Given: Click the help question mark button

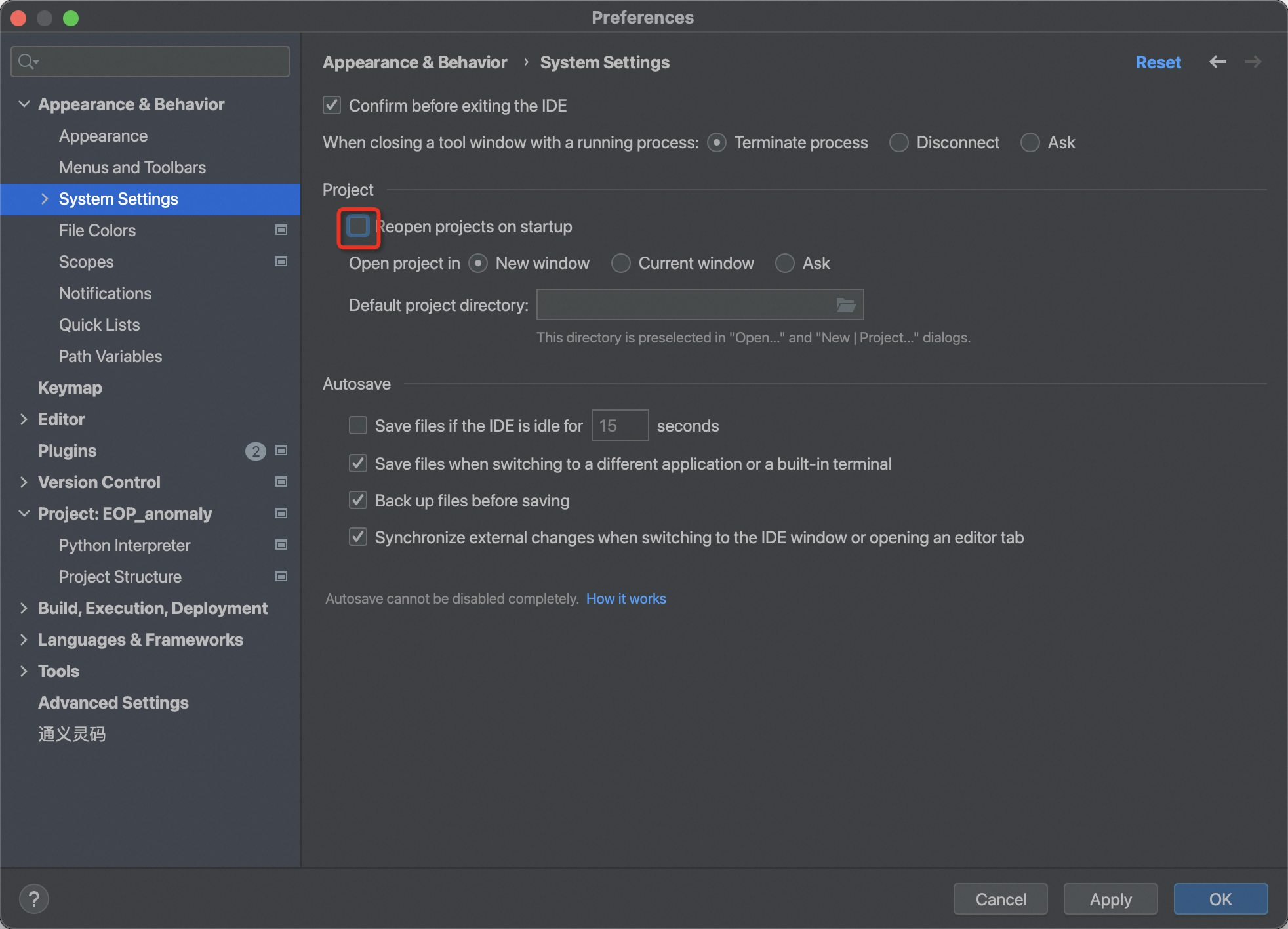Looking at the screenshot, I should [34, 898].
